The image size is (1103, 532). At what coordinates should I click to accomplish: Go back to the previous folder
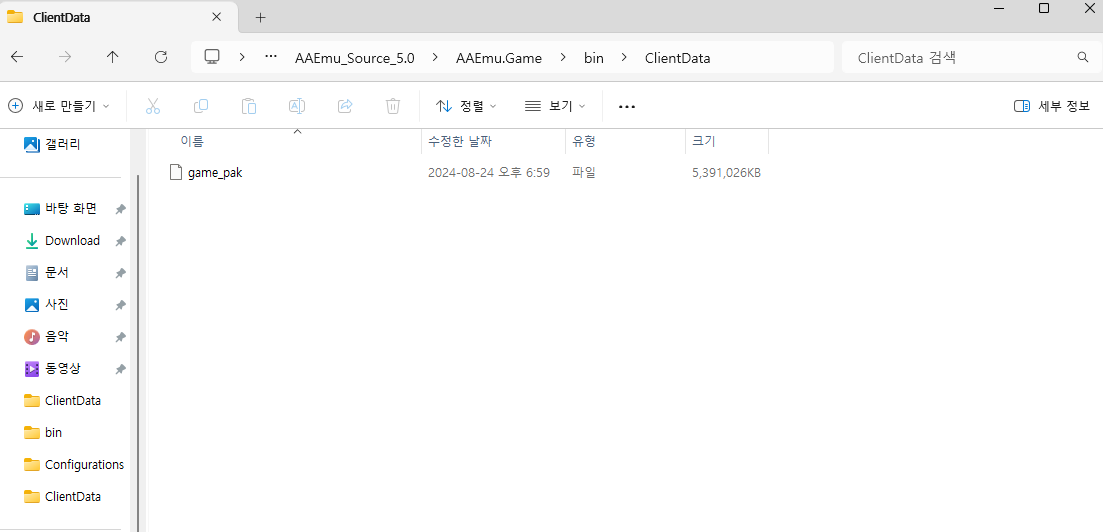[17, 58]
